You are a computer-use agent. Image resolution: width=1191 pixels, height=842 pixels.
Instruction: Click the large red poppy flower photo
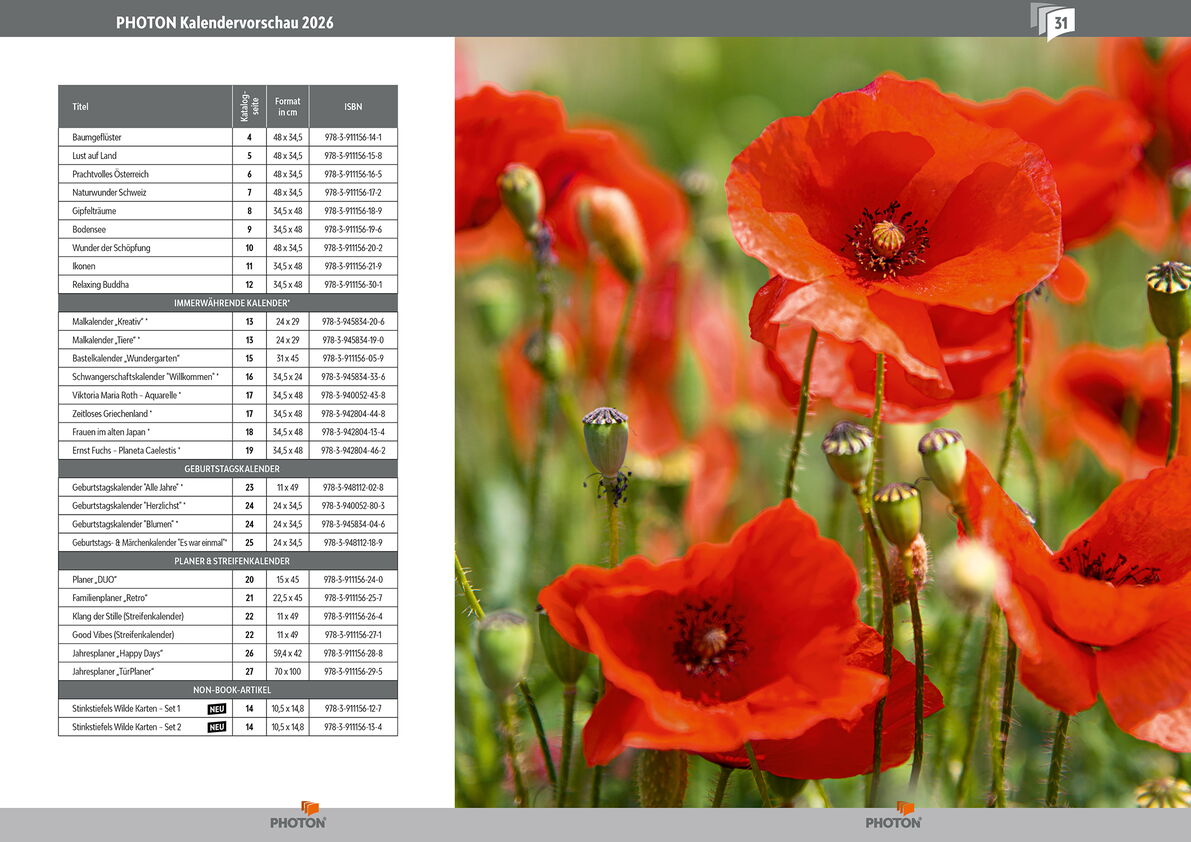coord(822,422)
